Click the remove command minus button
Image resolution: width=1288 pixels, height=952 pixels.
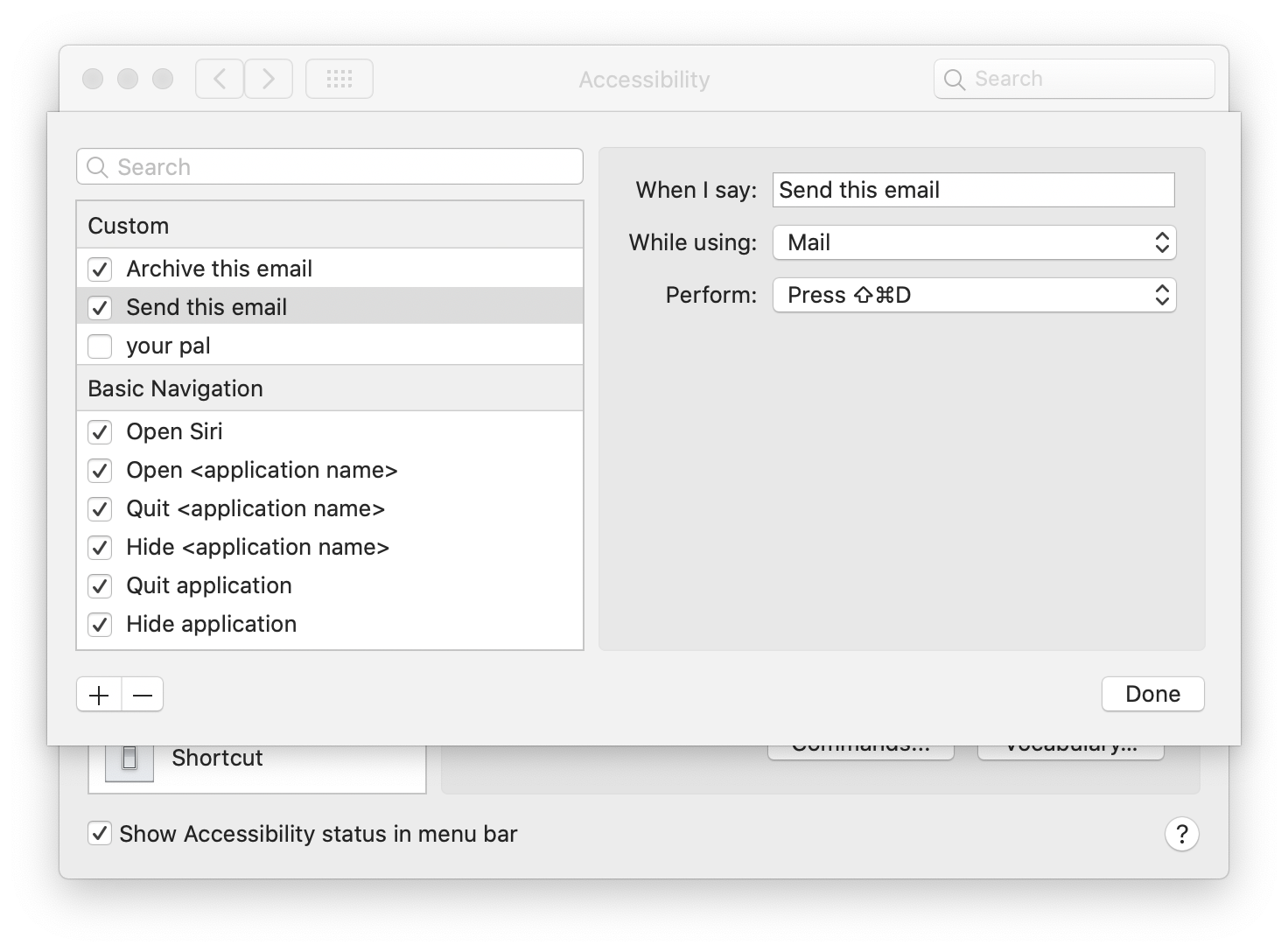[143, 695]
